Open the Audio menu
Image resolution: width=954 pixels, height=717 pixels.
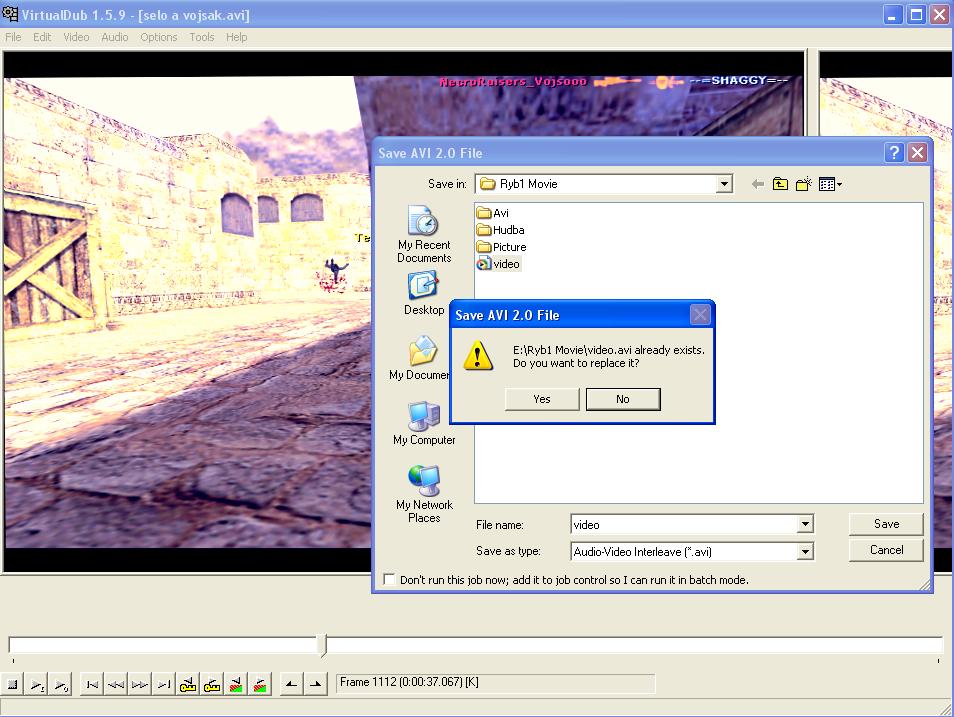[x=114, y=37]
